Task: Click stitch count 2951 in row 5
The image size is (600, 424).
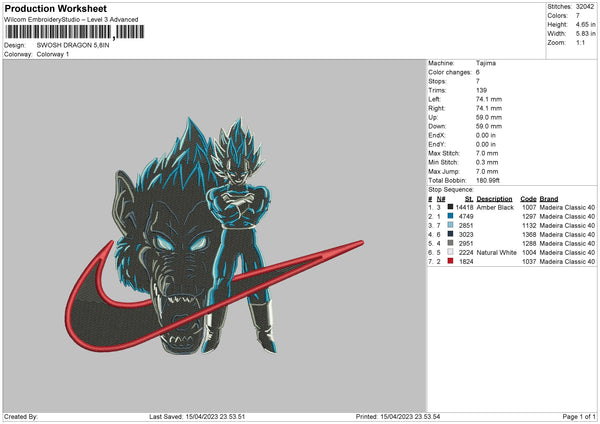Action: 466,243
